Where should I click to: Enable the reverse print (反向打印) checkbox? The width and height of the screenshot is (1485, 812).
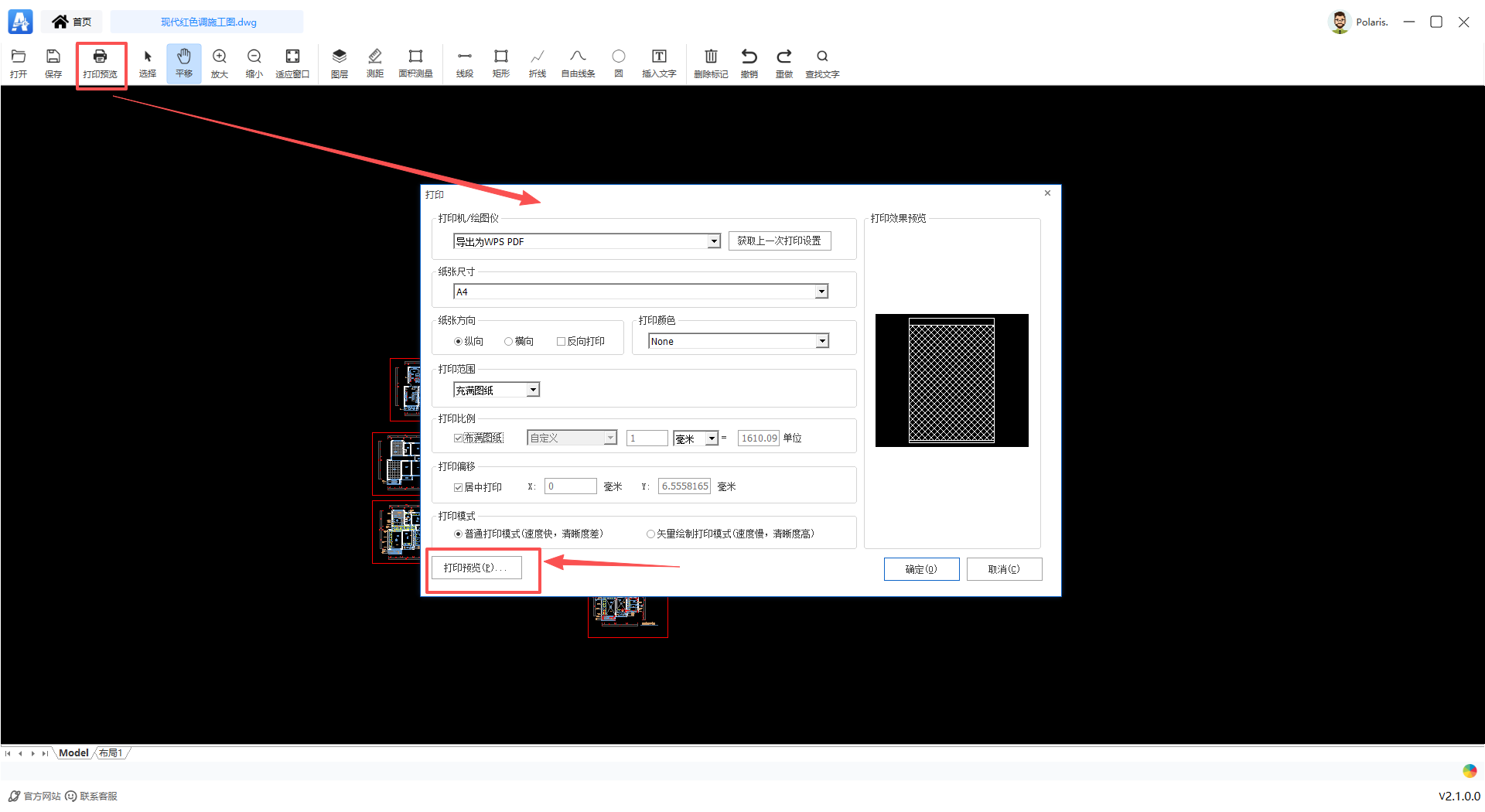click(x=562, y=341)
